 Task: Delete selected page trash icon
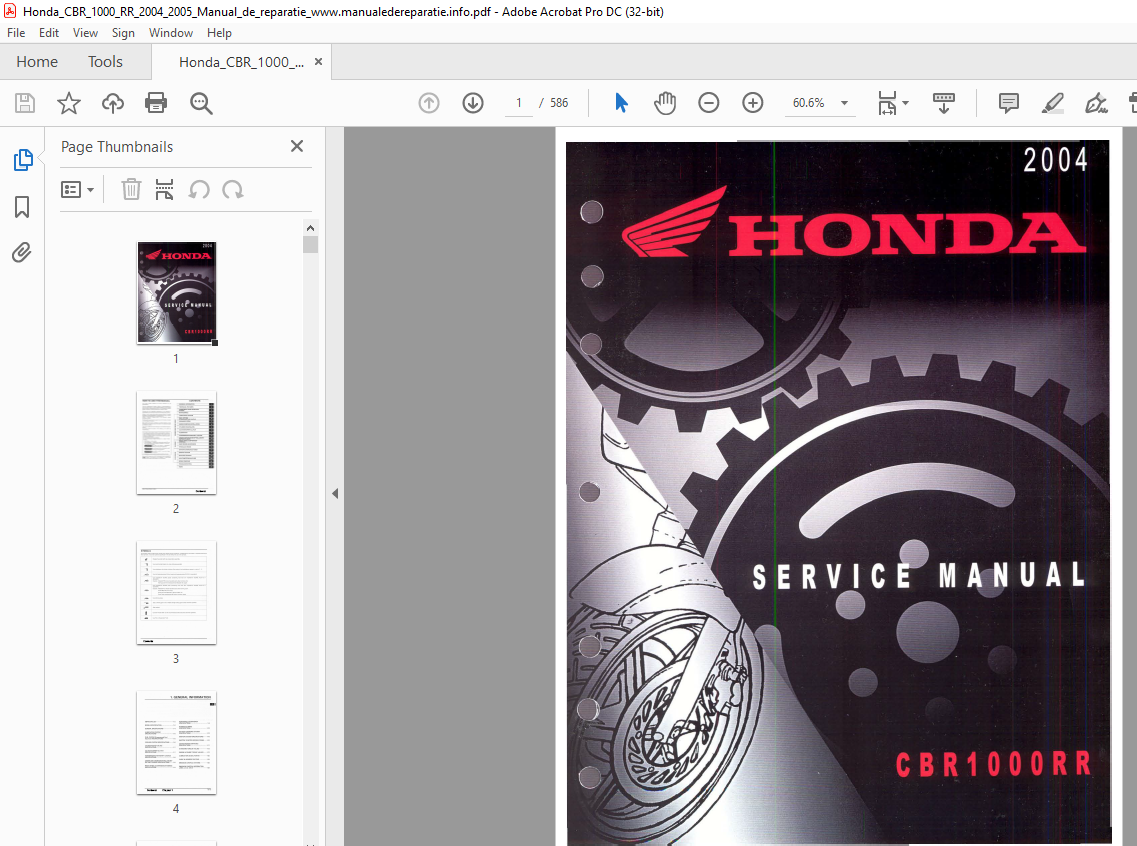point(131,190)
